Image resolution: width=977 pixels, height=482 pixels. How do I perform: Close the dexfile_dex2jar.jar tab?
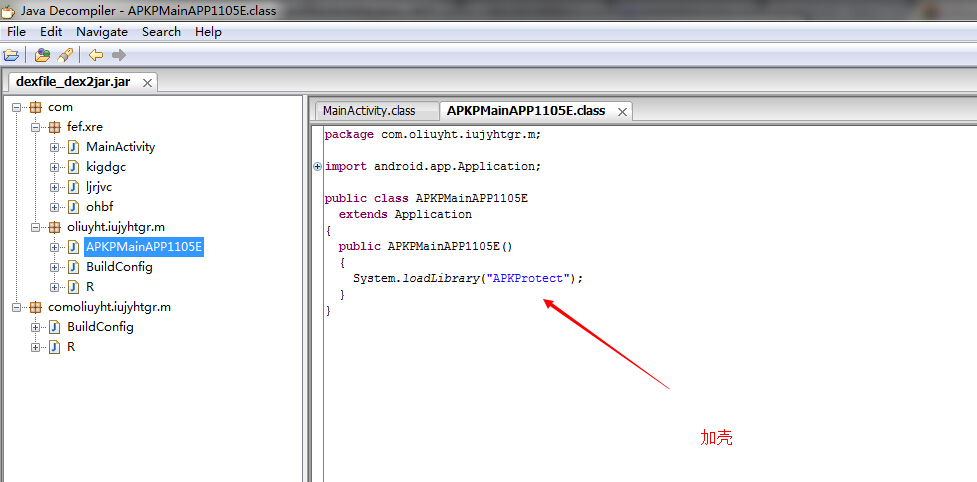point(146,82)
